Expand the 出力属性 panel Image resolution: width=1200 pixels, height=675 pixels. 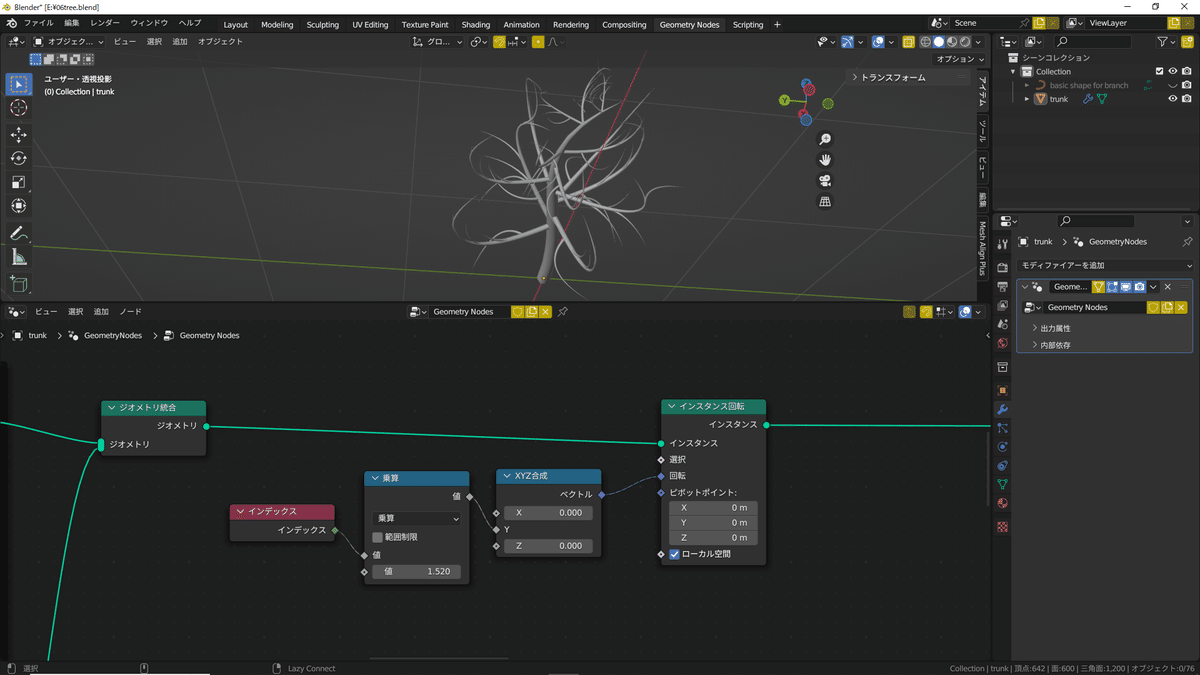pyautogui.click(x=1056, y=328)
